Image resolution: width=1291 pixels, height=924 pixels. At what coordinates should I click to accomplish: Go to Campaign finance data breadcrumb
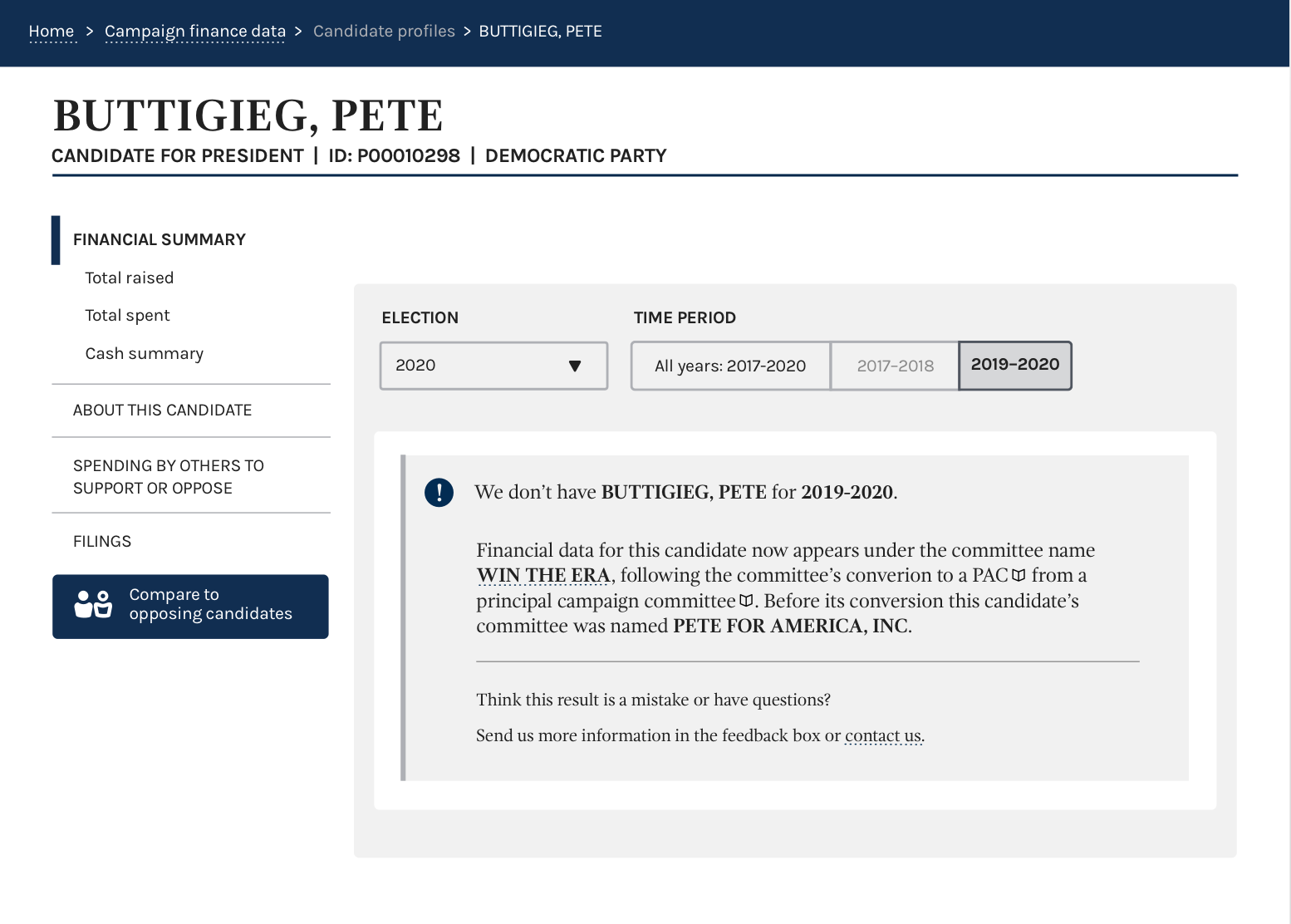(x=195, y=32)
